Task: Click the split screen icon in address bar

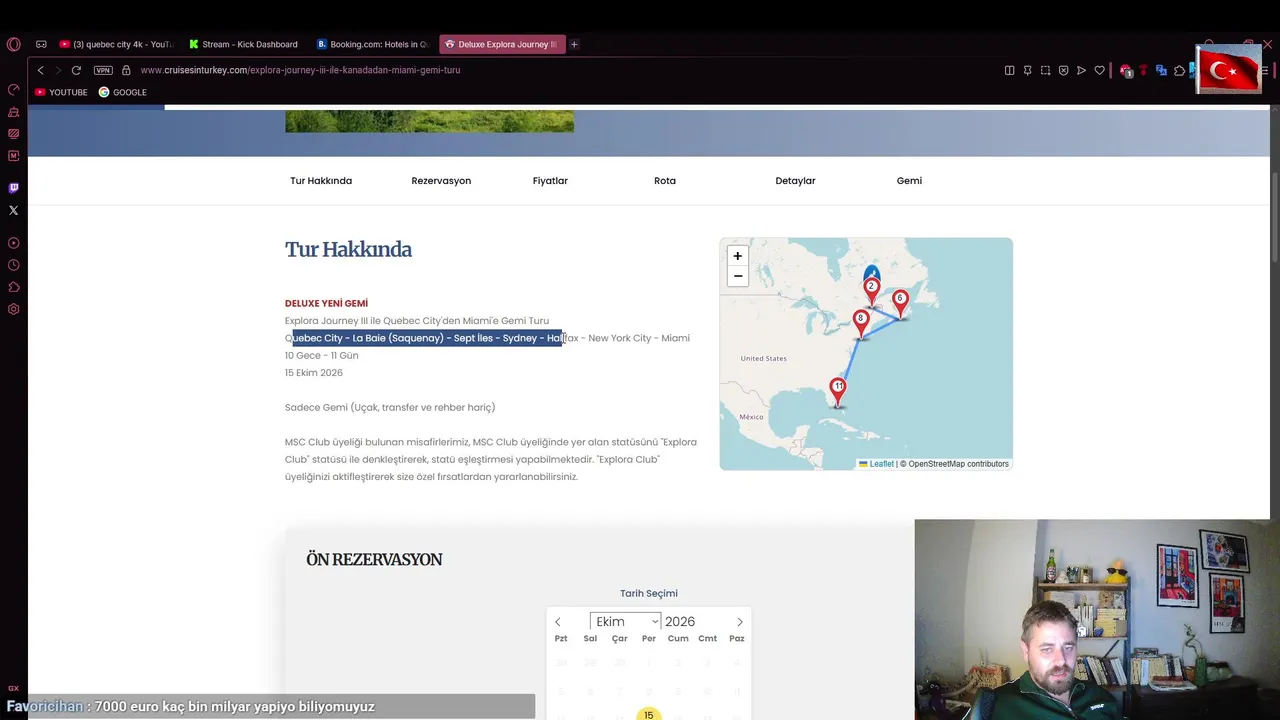Action: click(1009, 70)
